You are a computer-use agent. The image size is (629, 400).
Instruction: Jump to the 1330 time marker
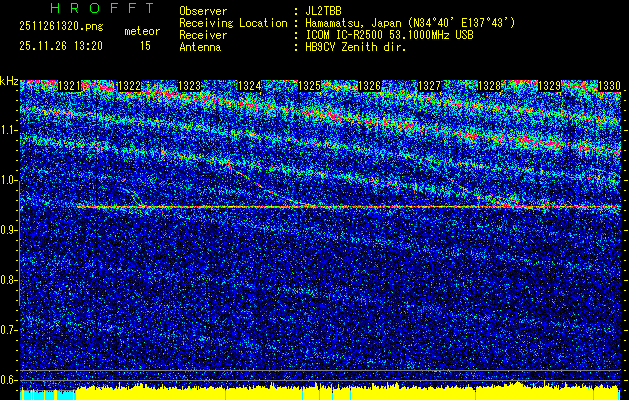(x=609, y=87)
